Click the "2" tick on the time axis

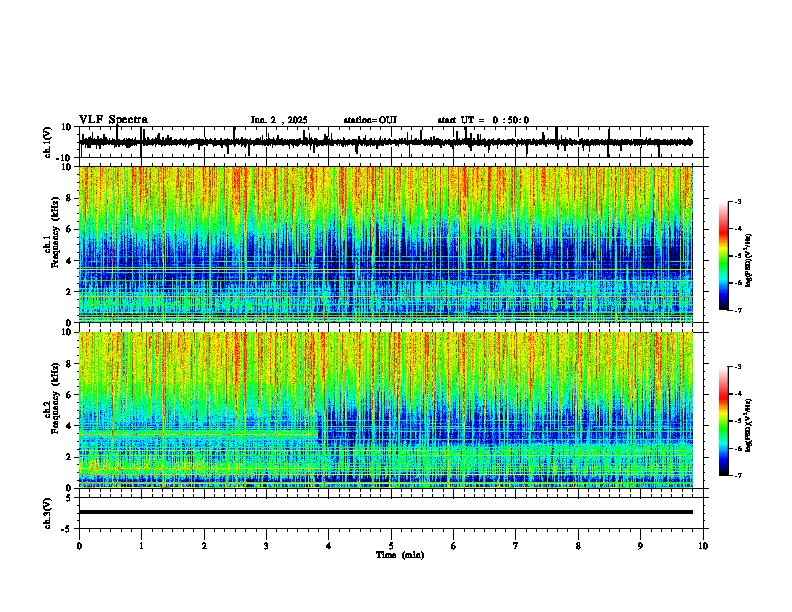tap(204, 546)
